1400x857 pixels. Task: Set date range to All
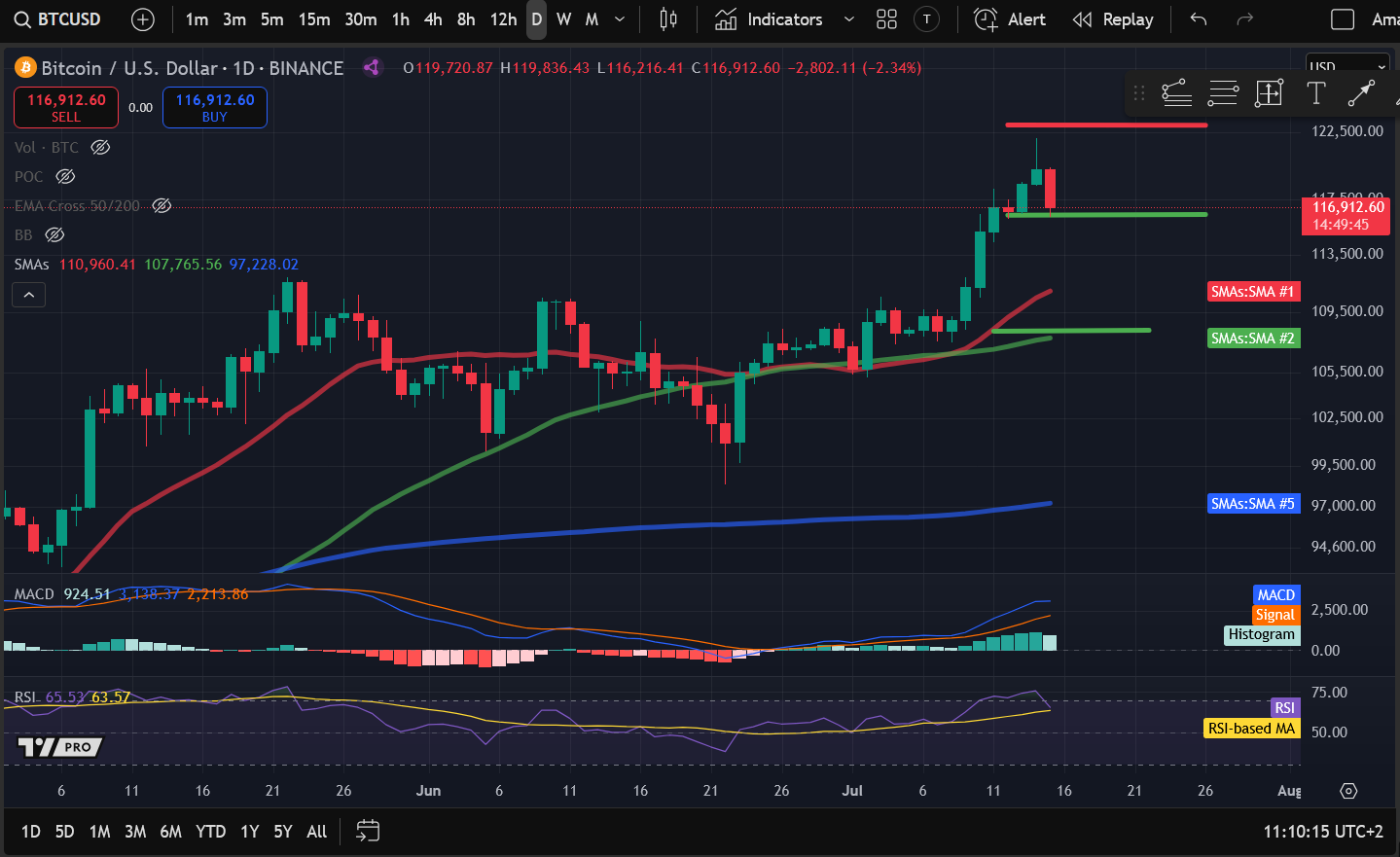[317, 831]
